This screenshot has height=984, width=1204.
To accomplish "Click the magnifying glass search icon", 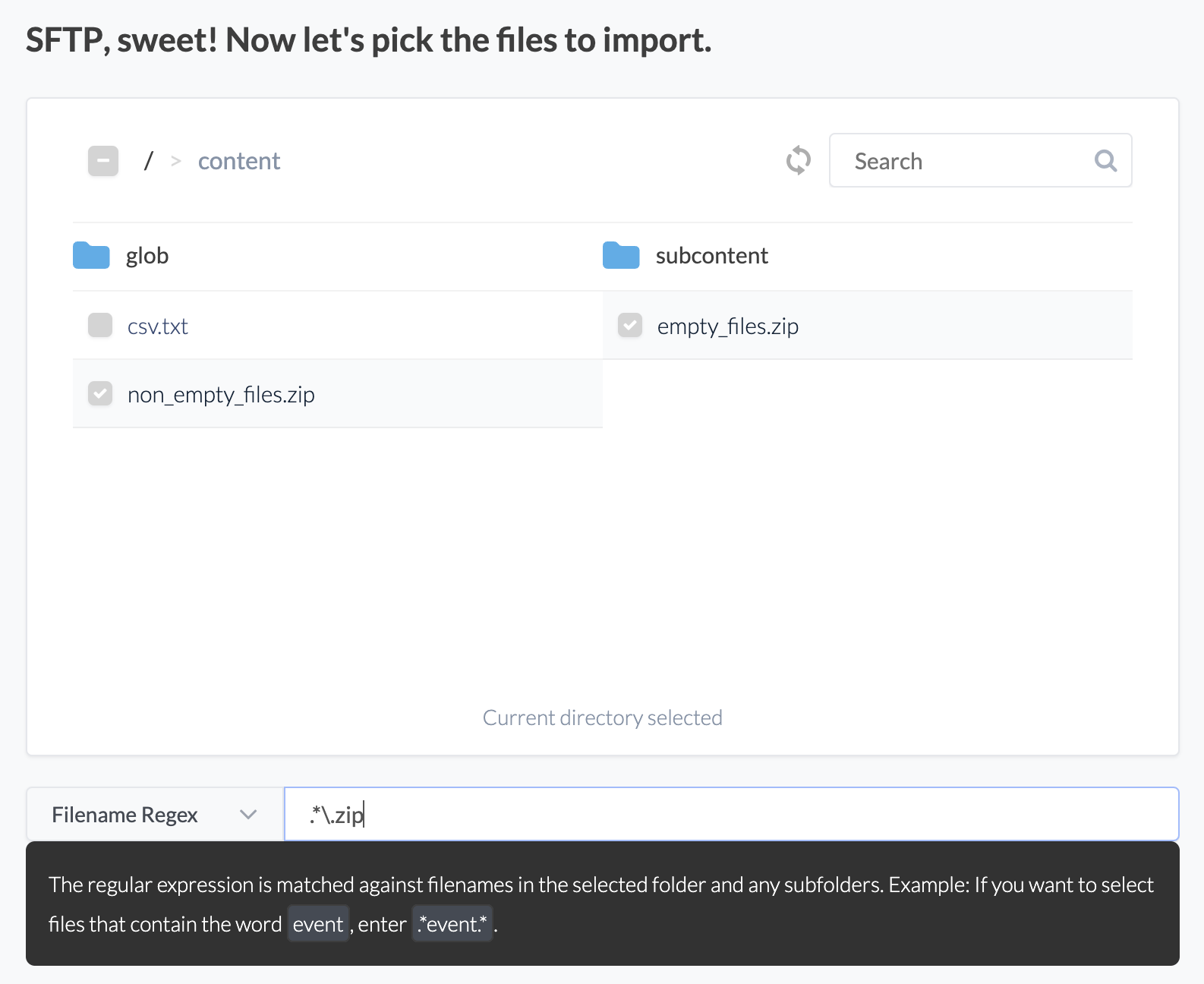I will coord(1105,160).
